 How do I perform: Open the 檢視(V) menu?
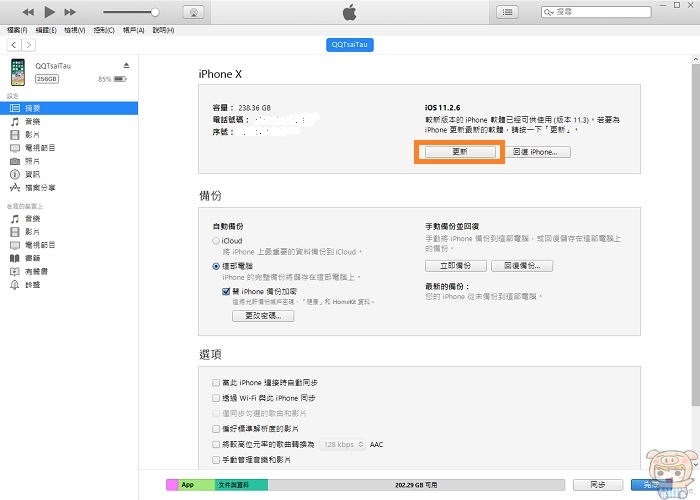75,30
